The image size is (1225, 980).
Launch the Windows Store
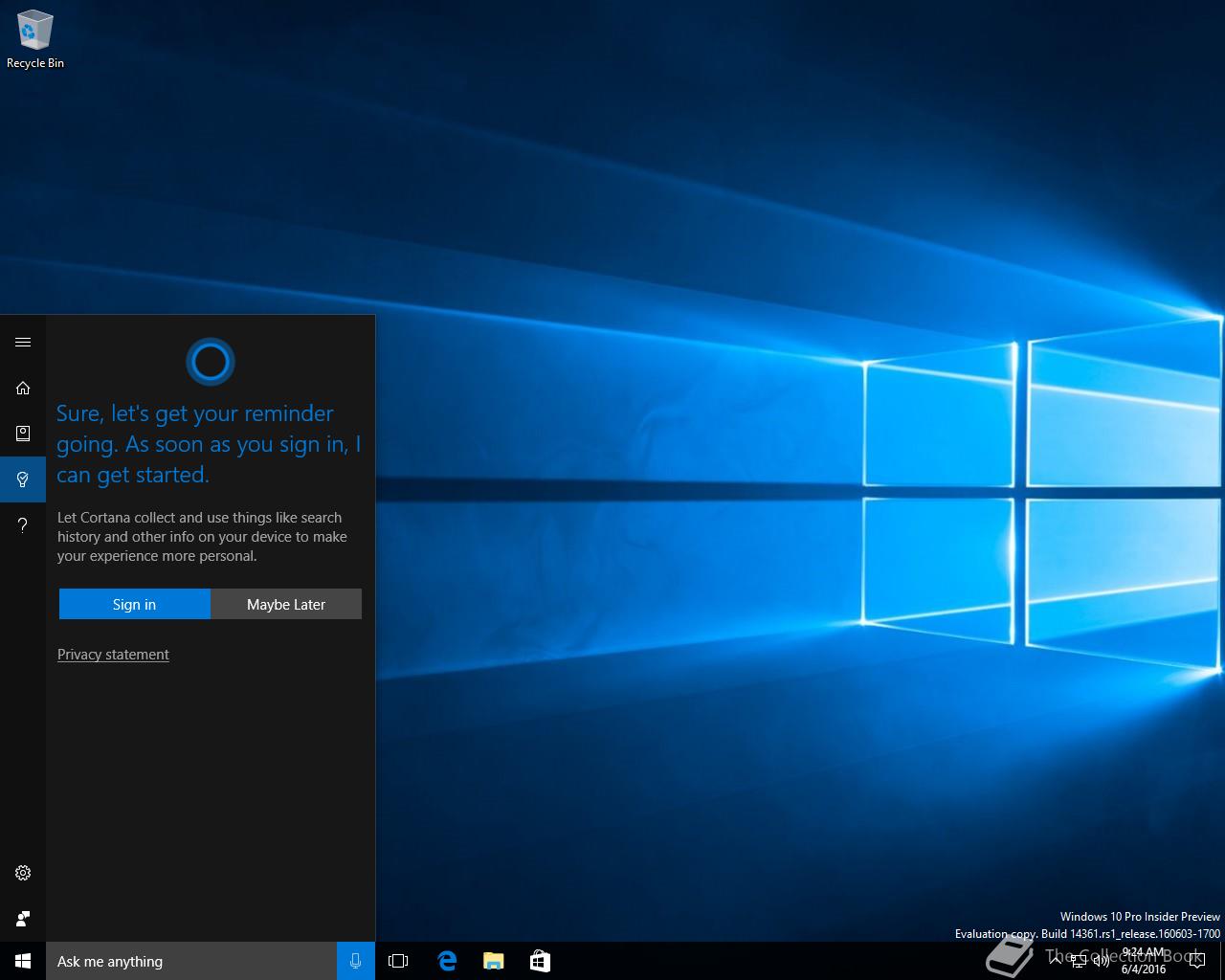(540, 961)
